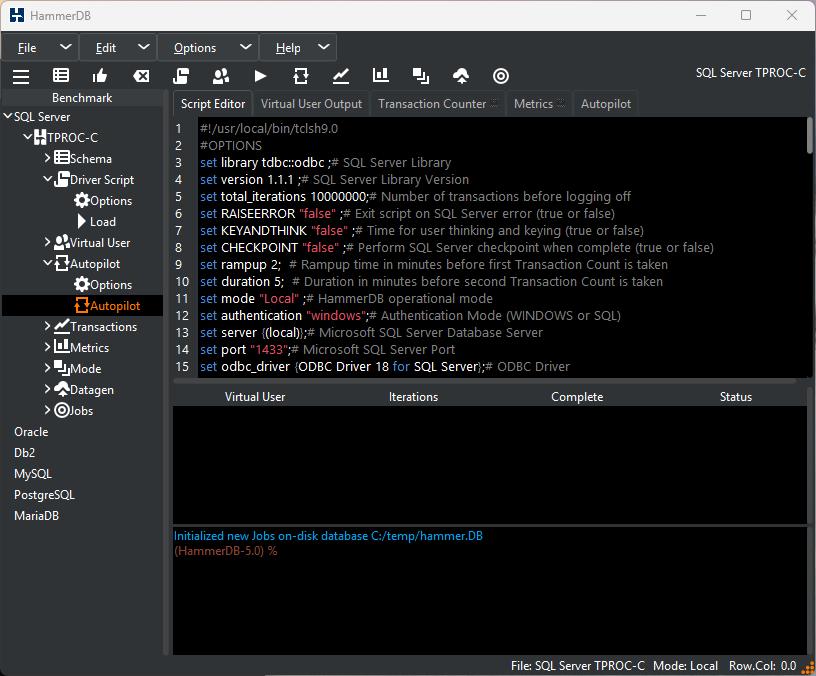Switch to the Transaction Counter tab
Viewport: 816px width, 676px height.
pyautogui.click(x=438, y=104)
